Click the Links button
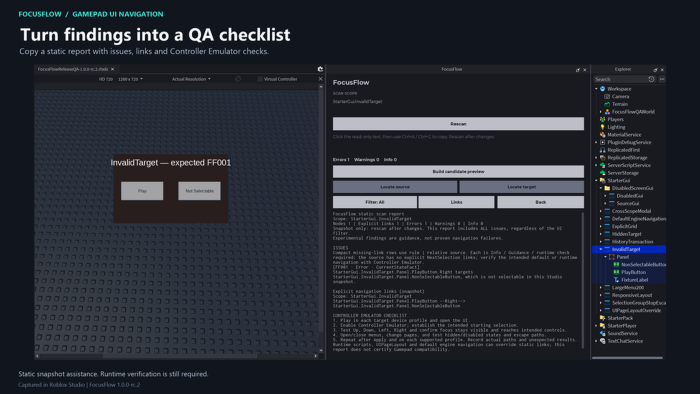The width and height of the screenshot is (700, 394). (x=456, y=202)
